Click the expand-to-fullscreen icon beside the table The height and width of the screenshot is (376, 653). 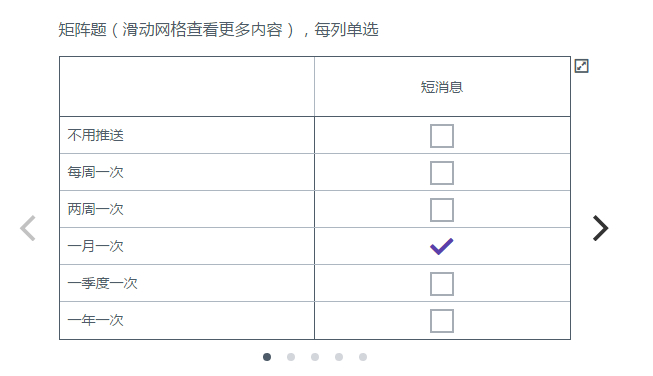(x=581, y=66)
